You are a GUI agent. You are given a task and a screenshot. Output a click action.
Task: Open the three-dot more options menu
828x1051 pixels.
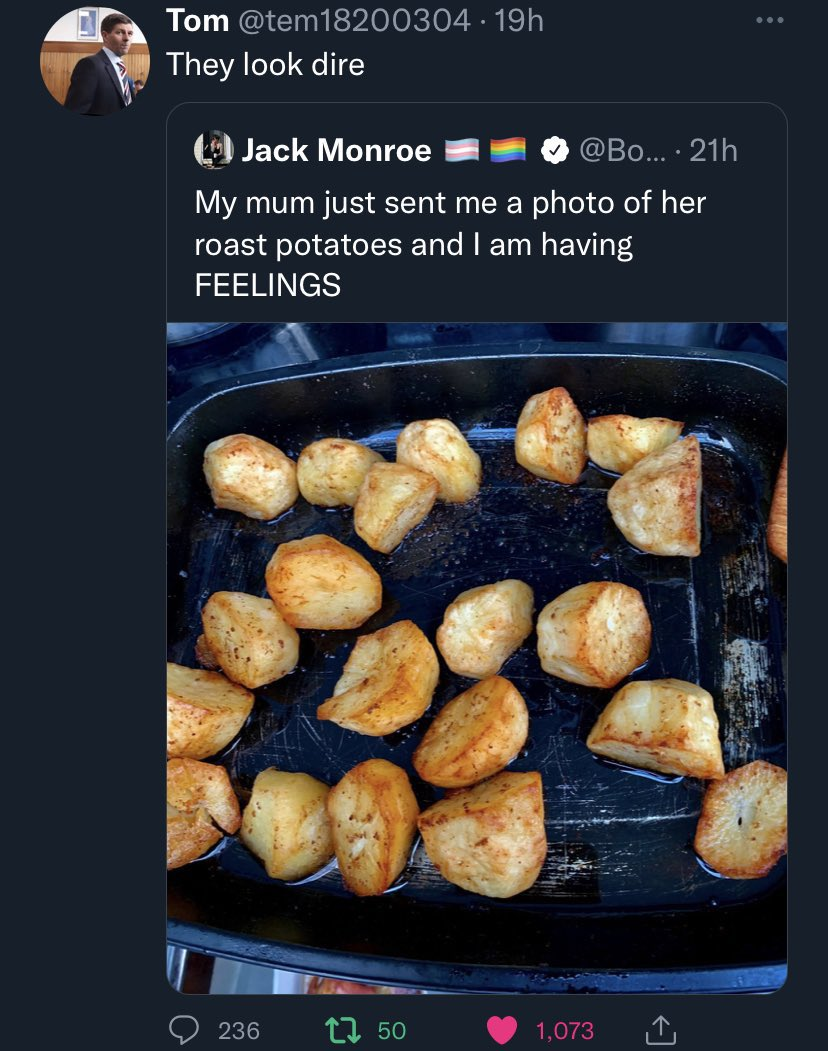click(x=769, y=20)
